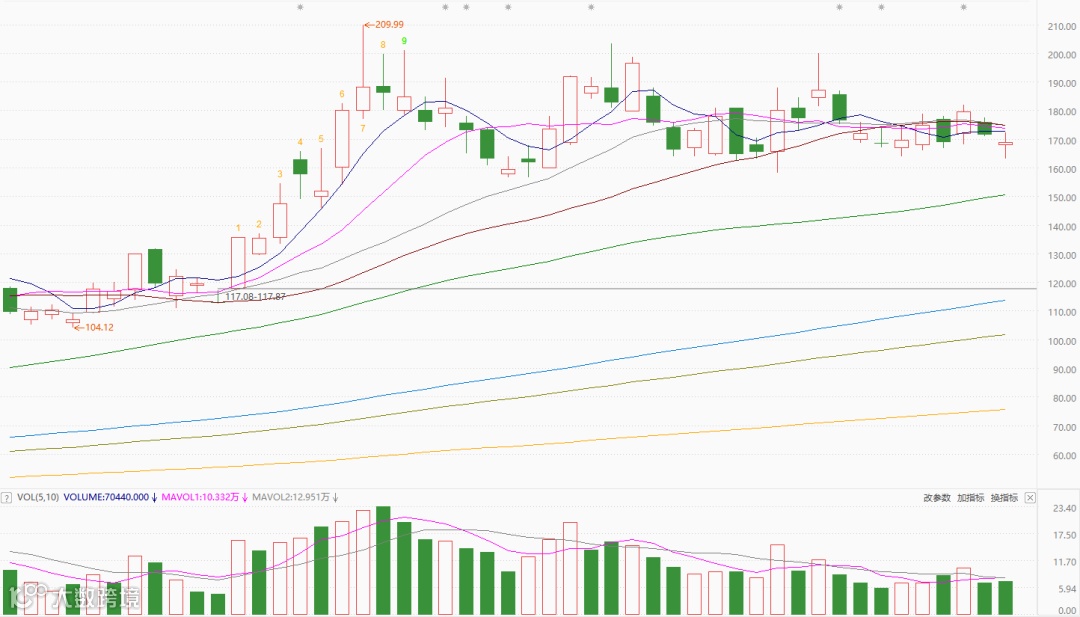1080x617 pixels.
Task: Click the 190.00 price axis label
Action: [x=1061, y=83]
